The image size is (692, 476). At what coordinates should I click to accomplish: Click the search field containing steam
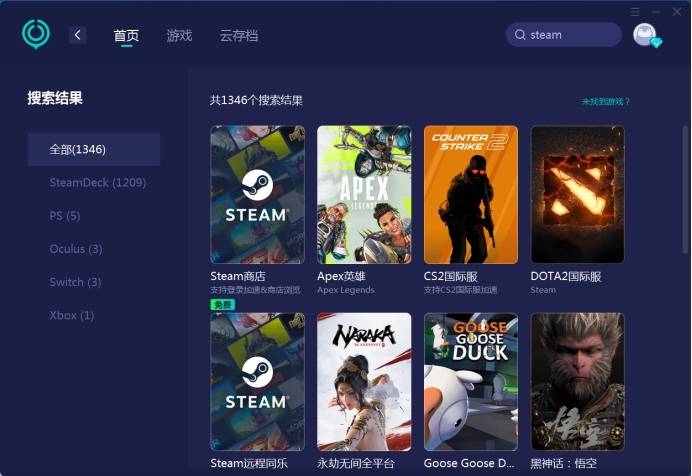pos(570,35)
